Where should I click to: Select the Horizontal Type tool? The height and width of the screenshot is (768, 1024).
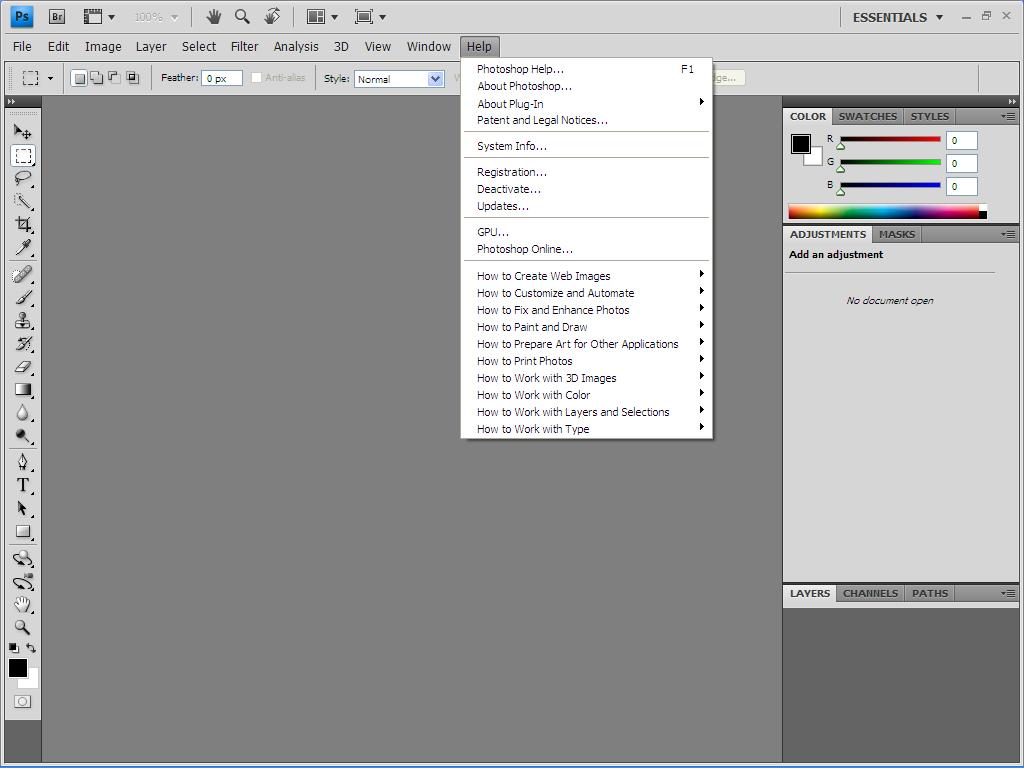pyautogui.click(x=23, y=485)
